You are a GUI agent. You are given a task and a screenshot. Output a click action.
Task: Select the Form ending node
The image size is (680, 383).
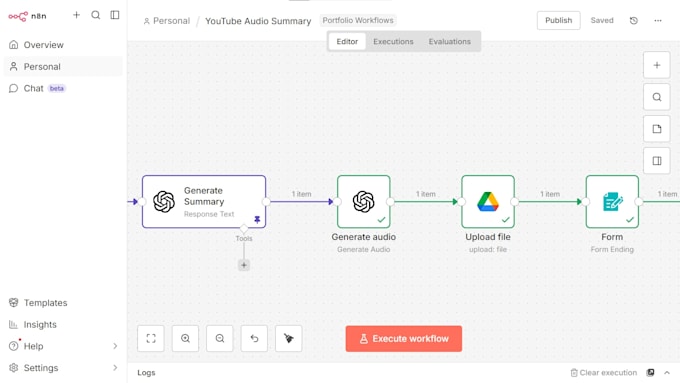point(612,201)
